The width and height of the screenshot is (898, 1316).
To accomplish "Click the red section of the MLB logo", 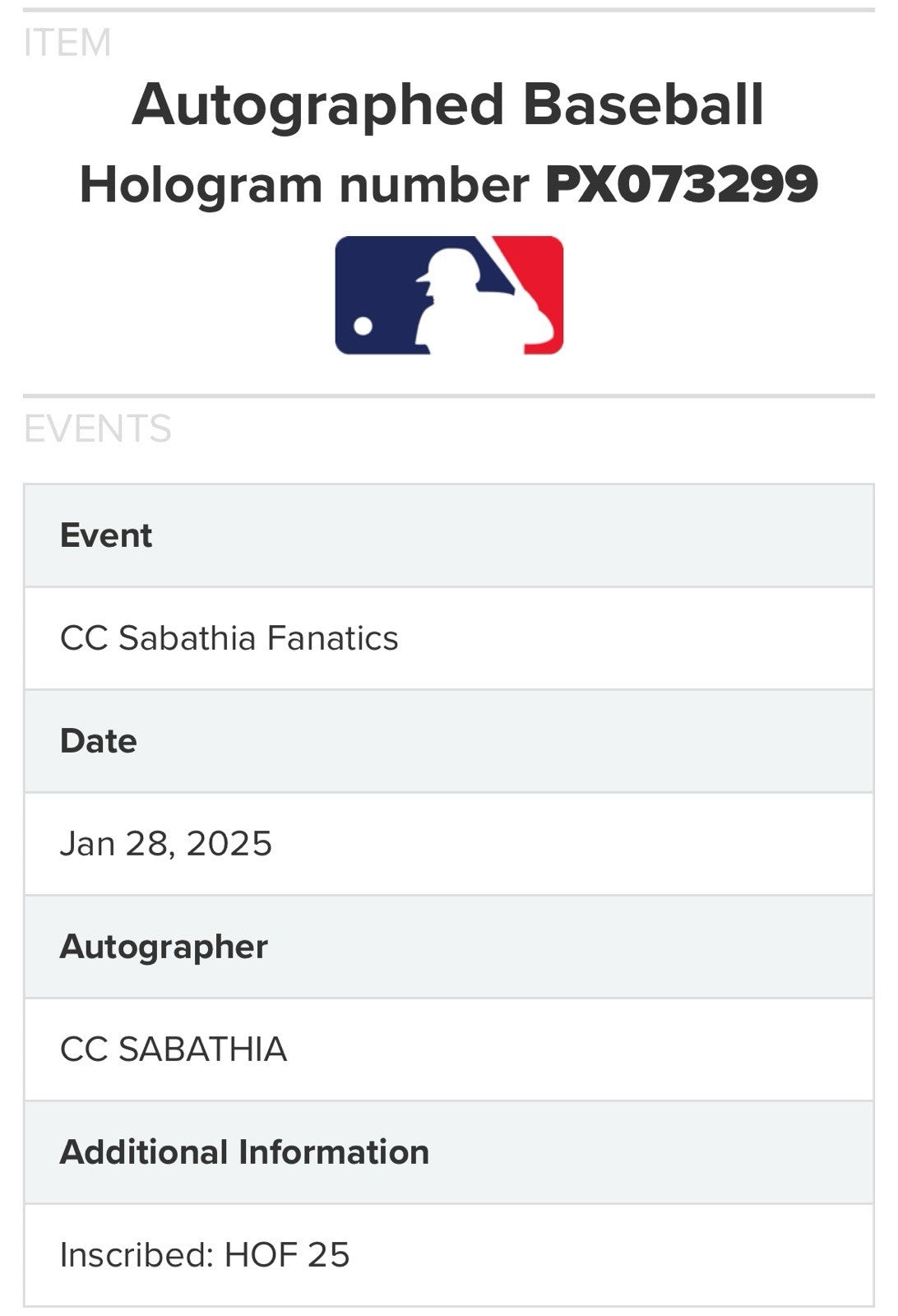I will pyautogui.click(x=539, y=271).
